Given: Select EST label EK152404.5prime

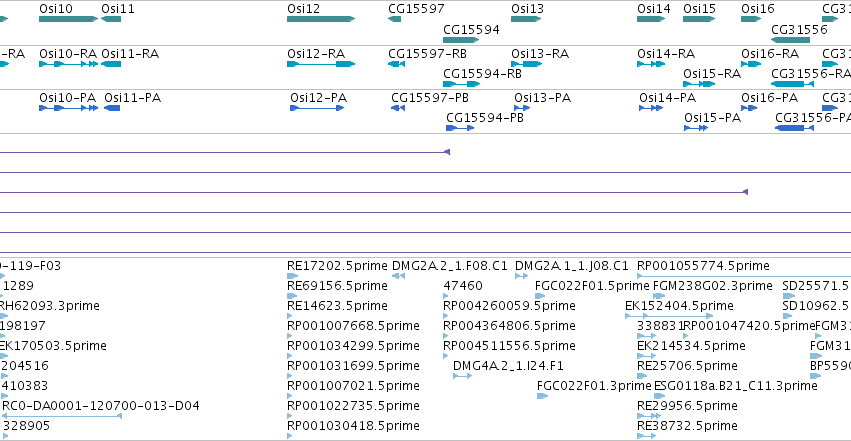Looking at the screenshot, I should tap(679, 306).
